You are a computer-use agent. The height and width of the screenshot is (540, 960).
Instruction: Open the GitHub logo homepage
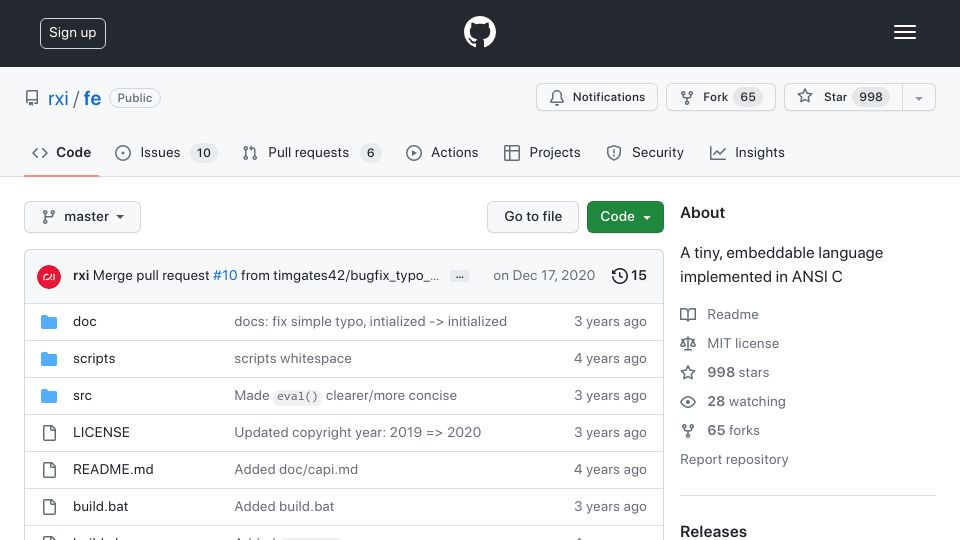click(479, 32)
